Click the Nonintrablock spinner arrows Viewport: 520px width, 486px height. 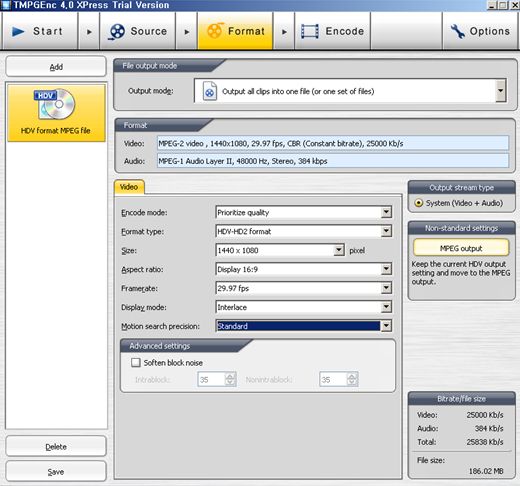(x=352, y=379)
